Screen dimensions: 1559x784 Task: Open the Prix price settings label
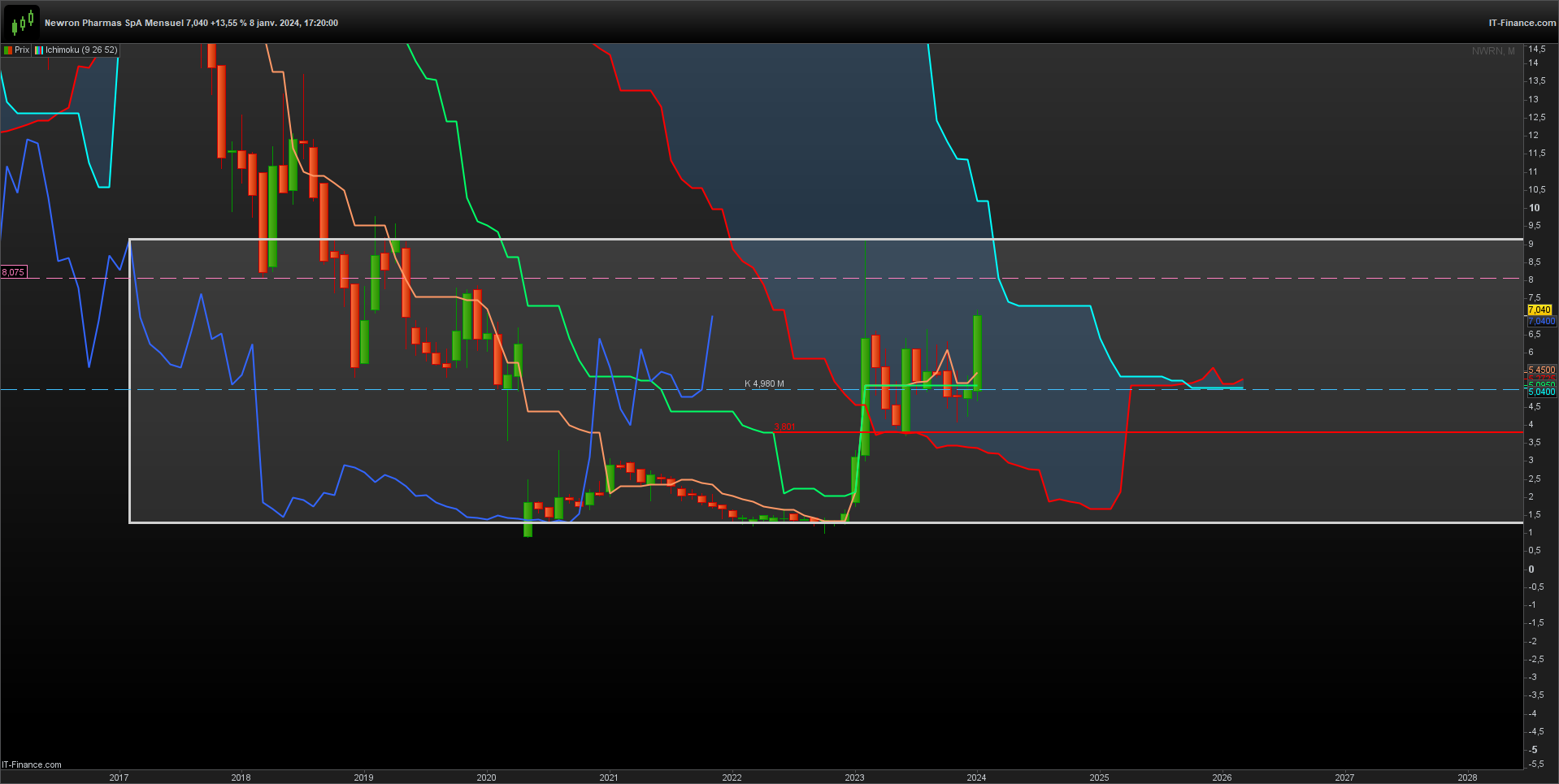tap(22, 50)
